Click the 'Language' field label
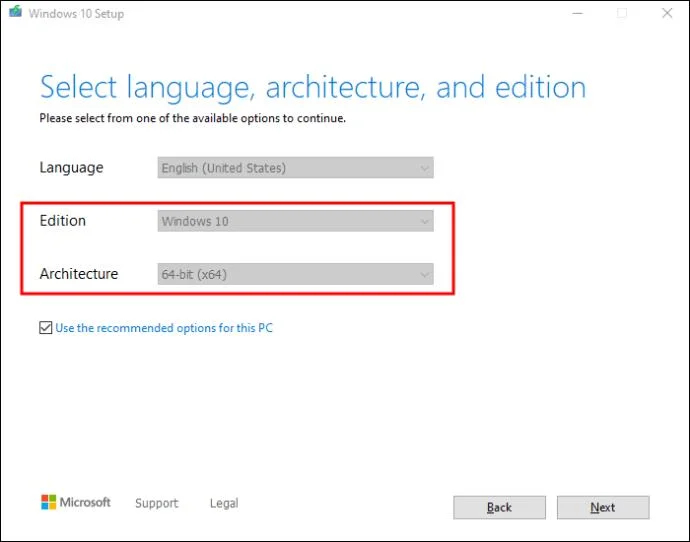The height and width of the screenshot is (542, 690). 71,168
